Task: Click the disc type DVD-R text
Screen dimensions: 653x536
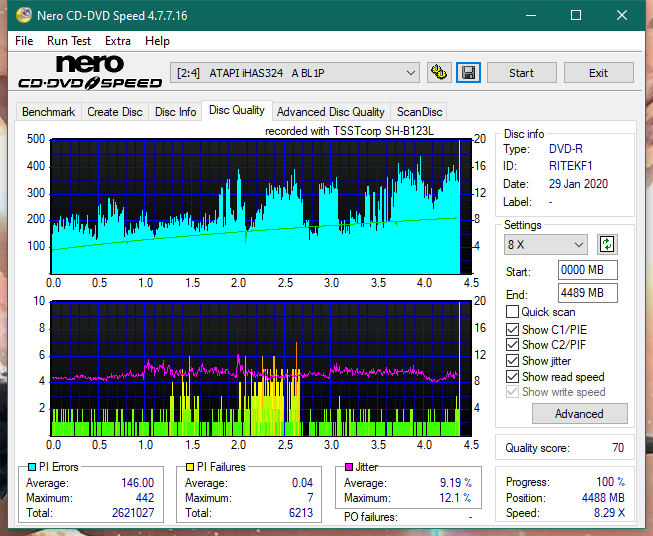Action: 566,149
